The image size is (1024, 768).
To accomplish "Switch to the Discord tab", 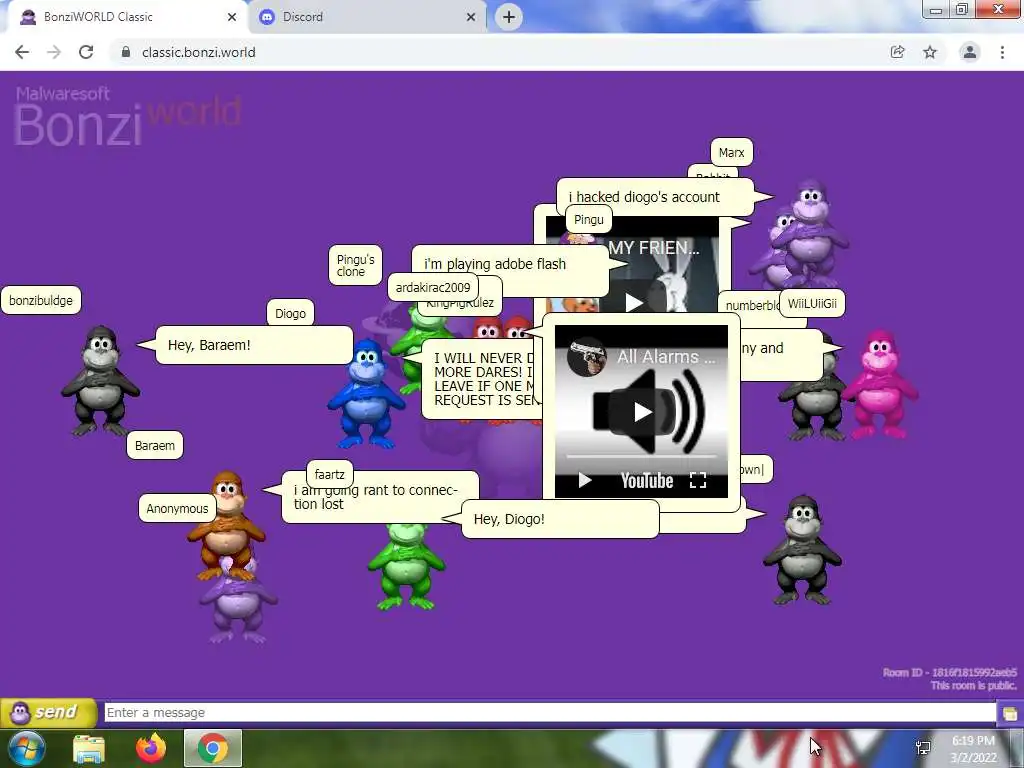I will (366, 17).
